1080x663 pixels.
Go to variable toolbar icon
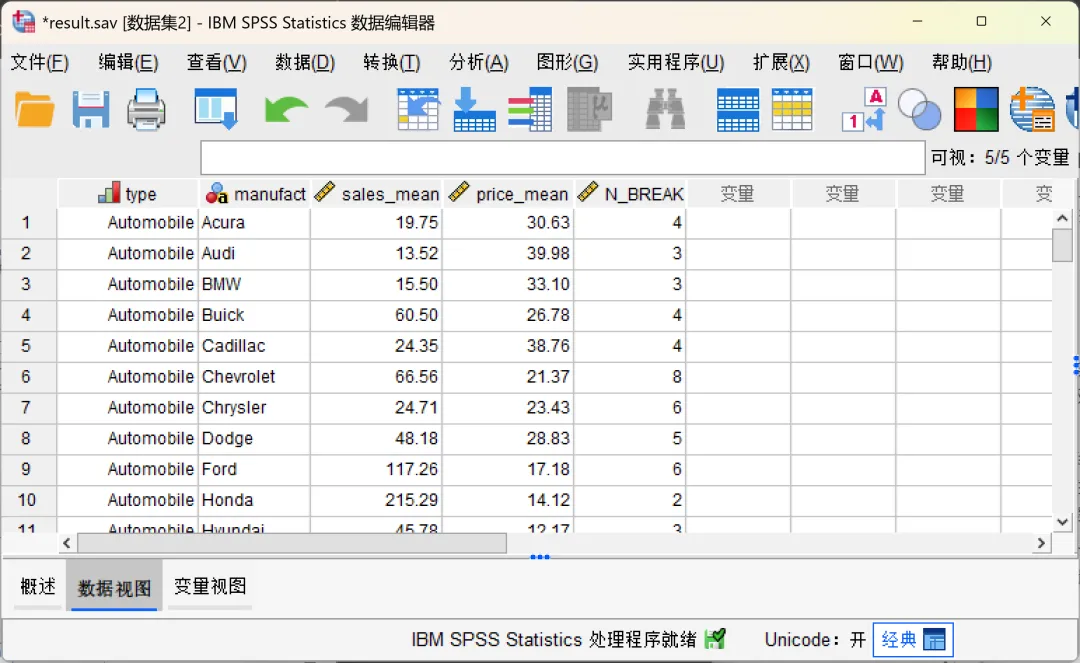475,109
